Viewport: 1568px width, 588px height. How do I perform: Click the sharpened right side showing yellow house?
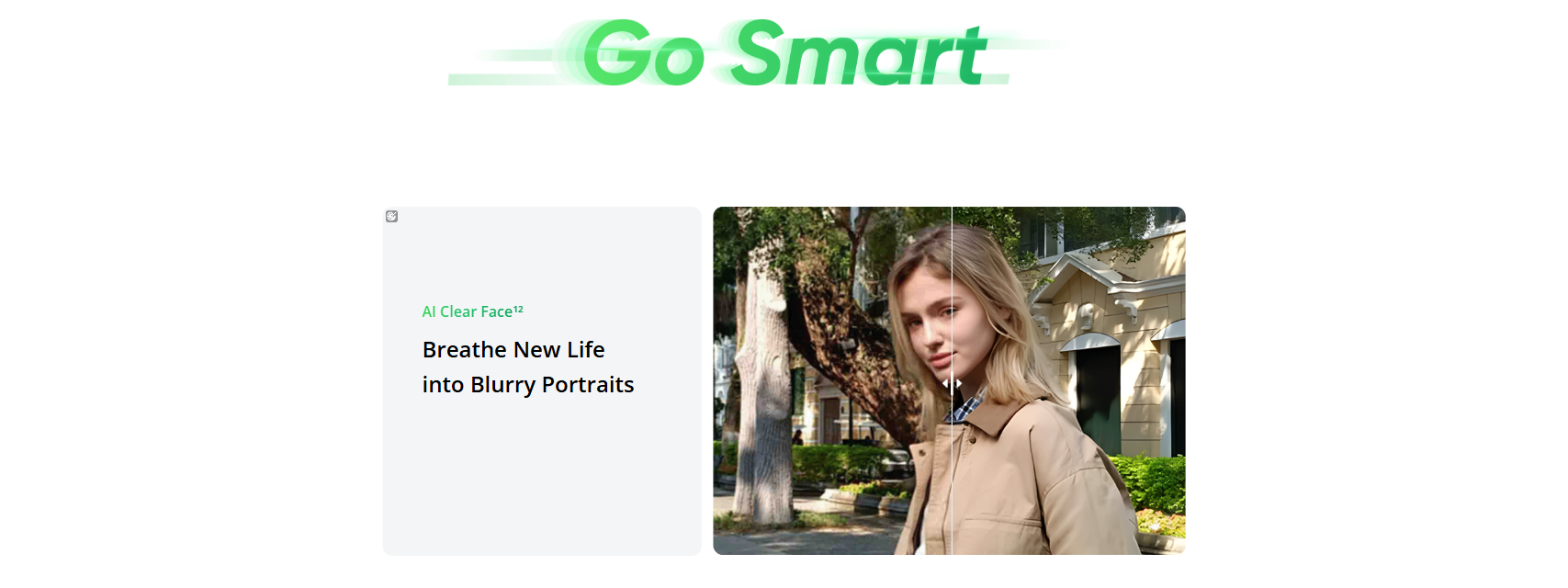(1069, 380)
